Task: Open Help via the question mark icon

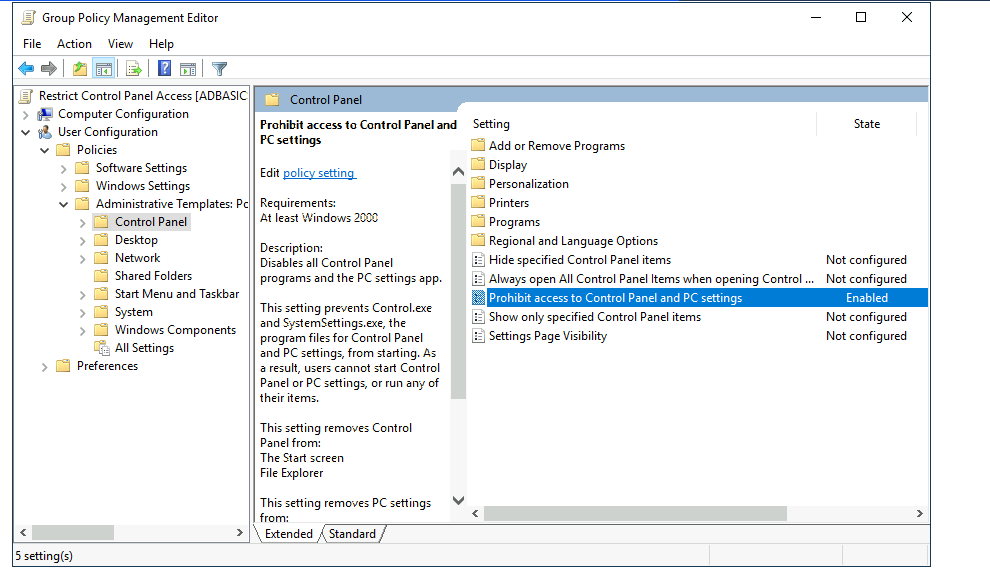Action: [164, 68]
